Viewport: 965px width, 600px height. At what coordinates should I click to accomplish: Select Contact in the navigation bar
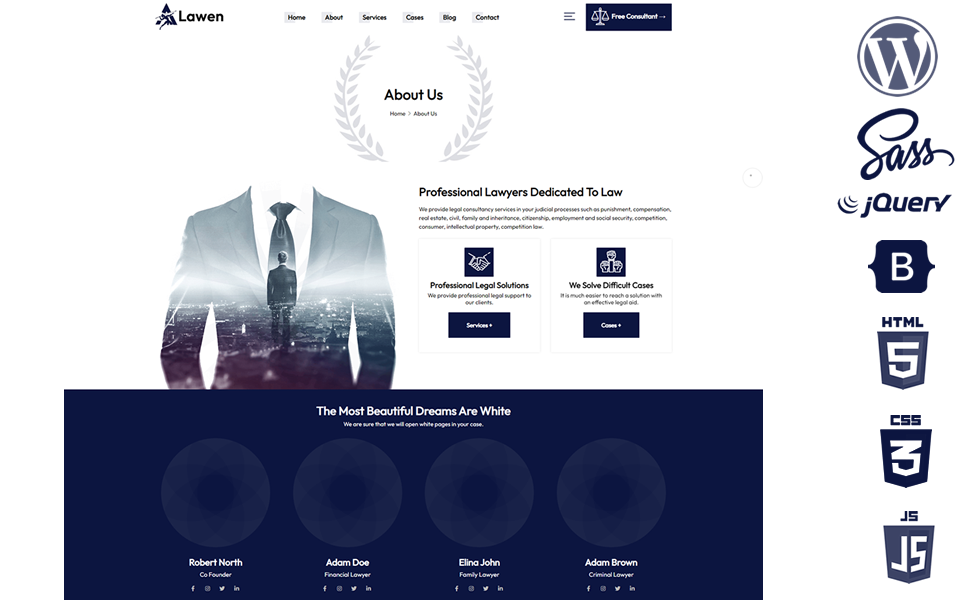(x=487, y=17)
